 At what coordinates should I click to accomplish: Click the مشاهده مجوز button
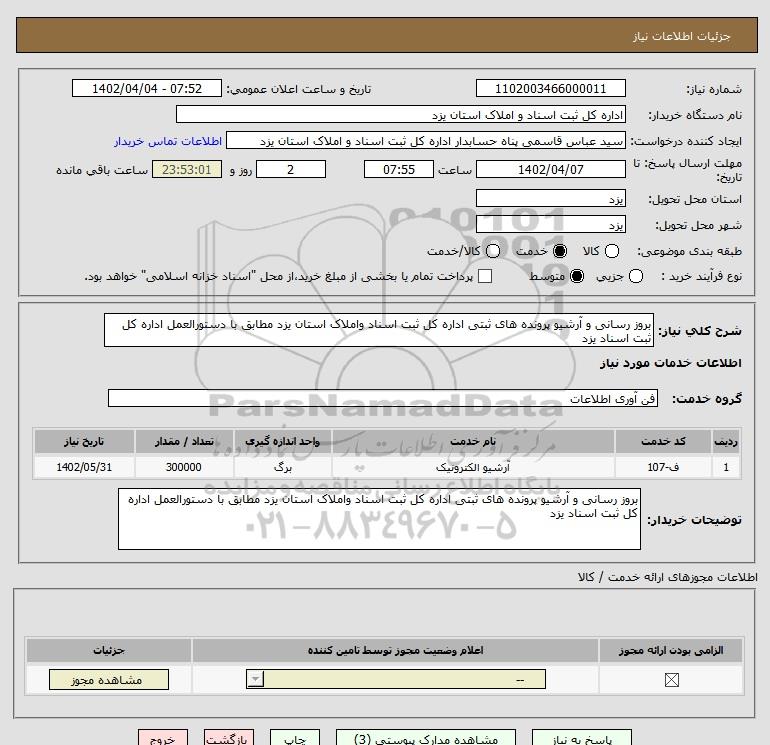109,680
